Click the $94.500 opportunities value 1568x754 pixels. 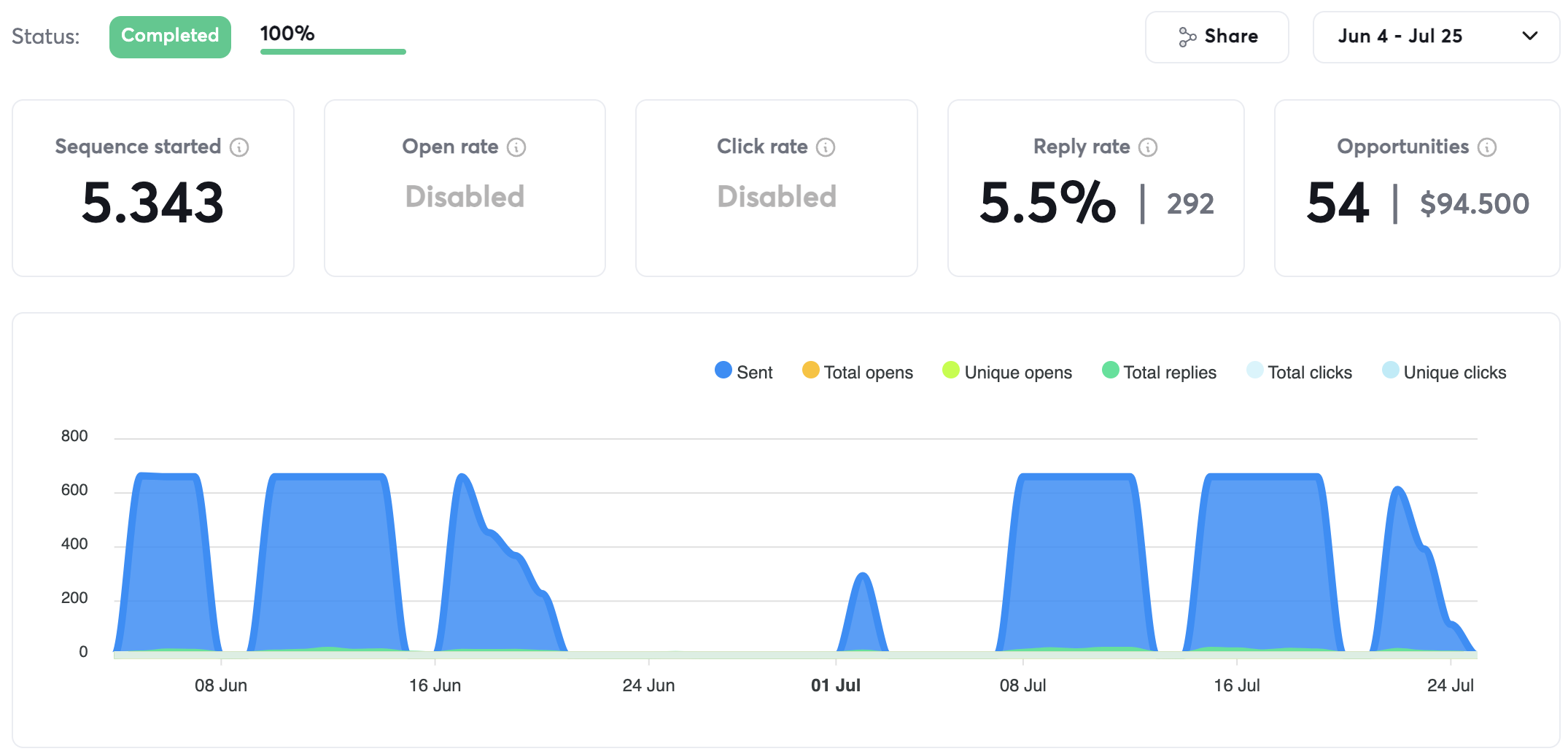point(1474,203)
